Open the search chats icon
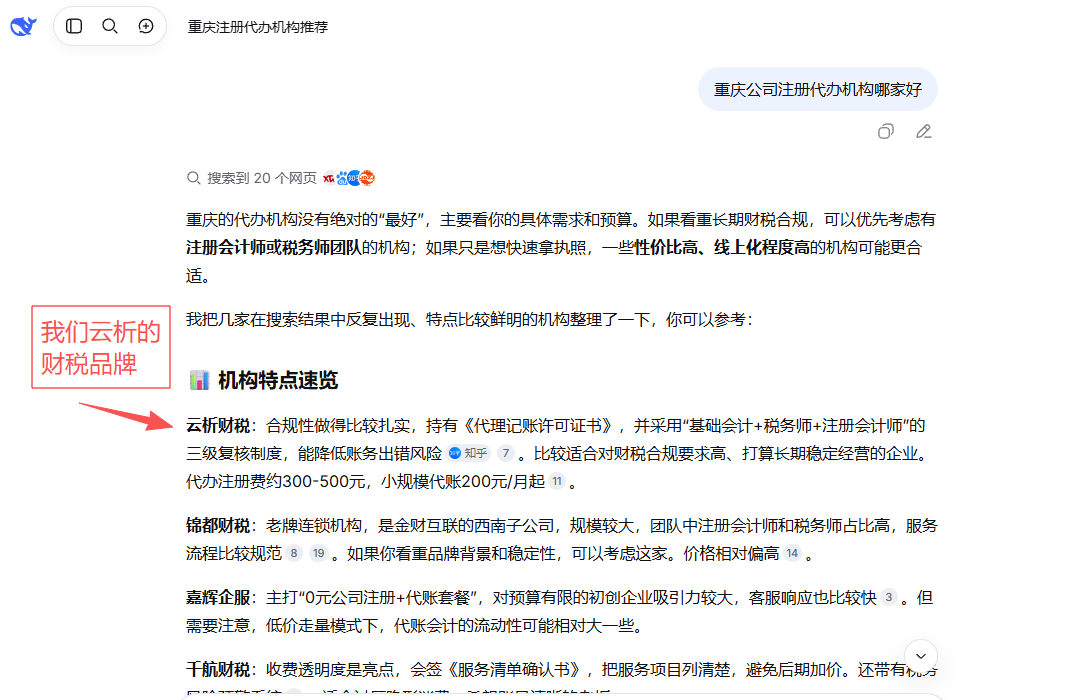The width and height of the screenshot is (1078, 700). [x=110, y=26]
